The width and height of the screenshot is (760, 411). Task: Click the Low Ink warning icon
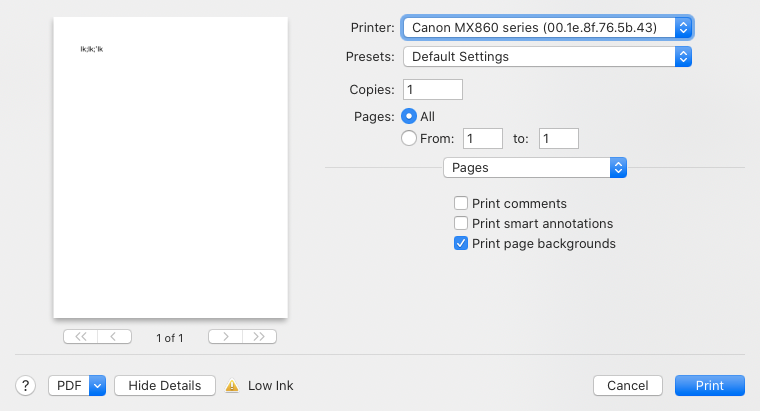pos(232,385)
